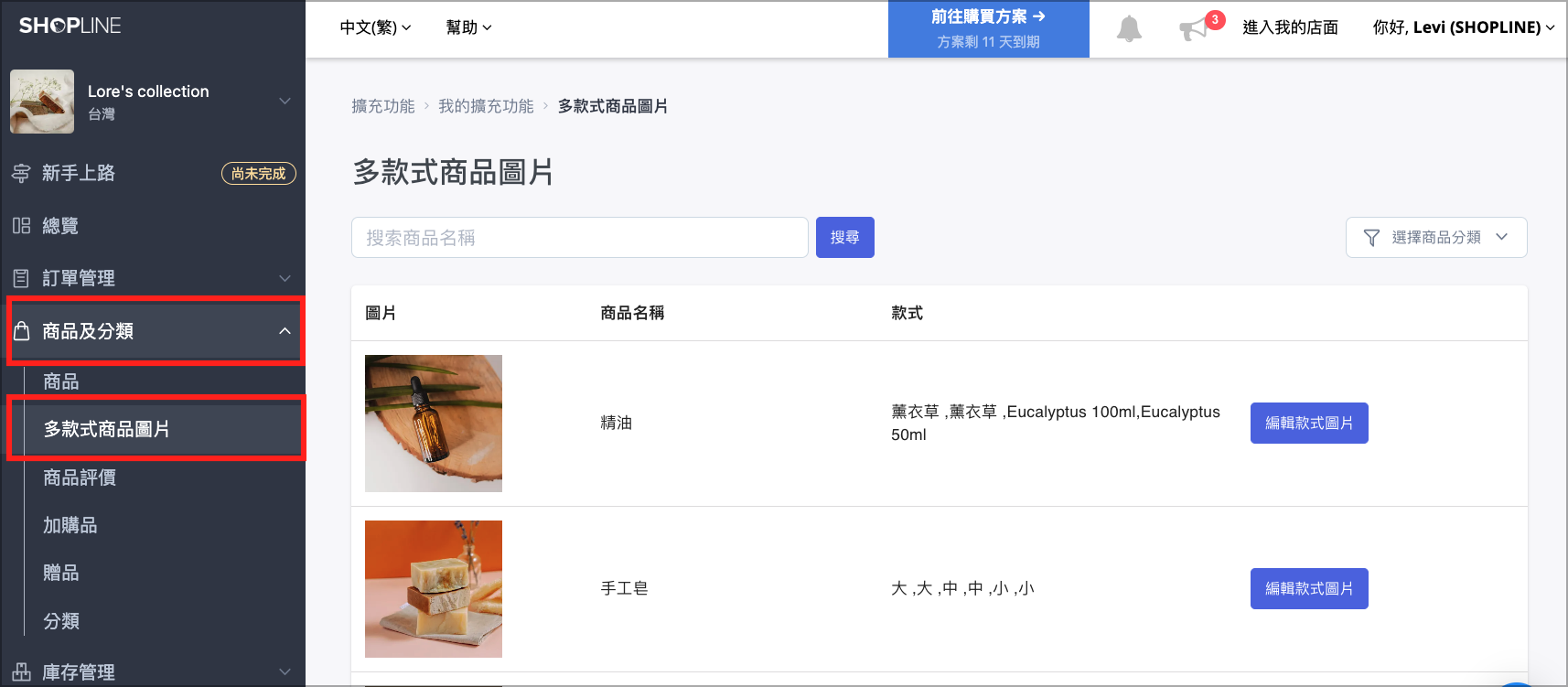Click the 擴充功能 breadcrumb link

pos(383,106)
